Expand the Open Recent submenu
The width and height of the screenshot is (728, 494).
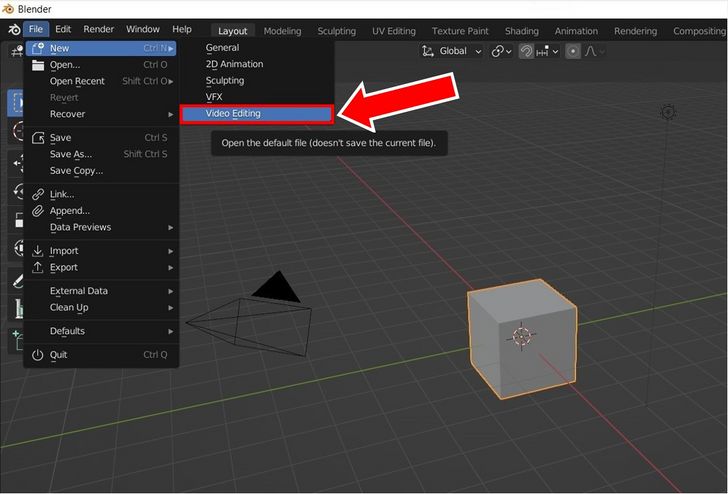(x=101, y=81)
